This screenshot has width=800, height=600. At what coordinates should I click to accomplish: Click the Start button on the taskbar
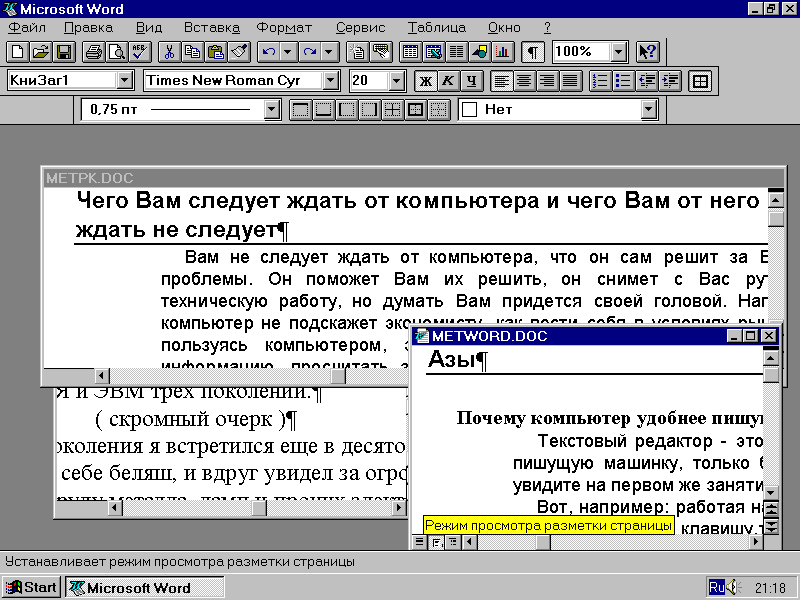click(x=32, y=587)
